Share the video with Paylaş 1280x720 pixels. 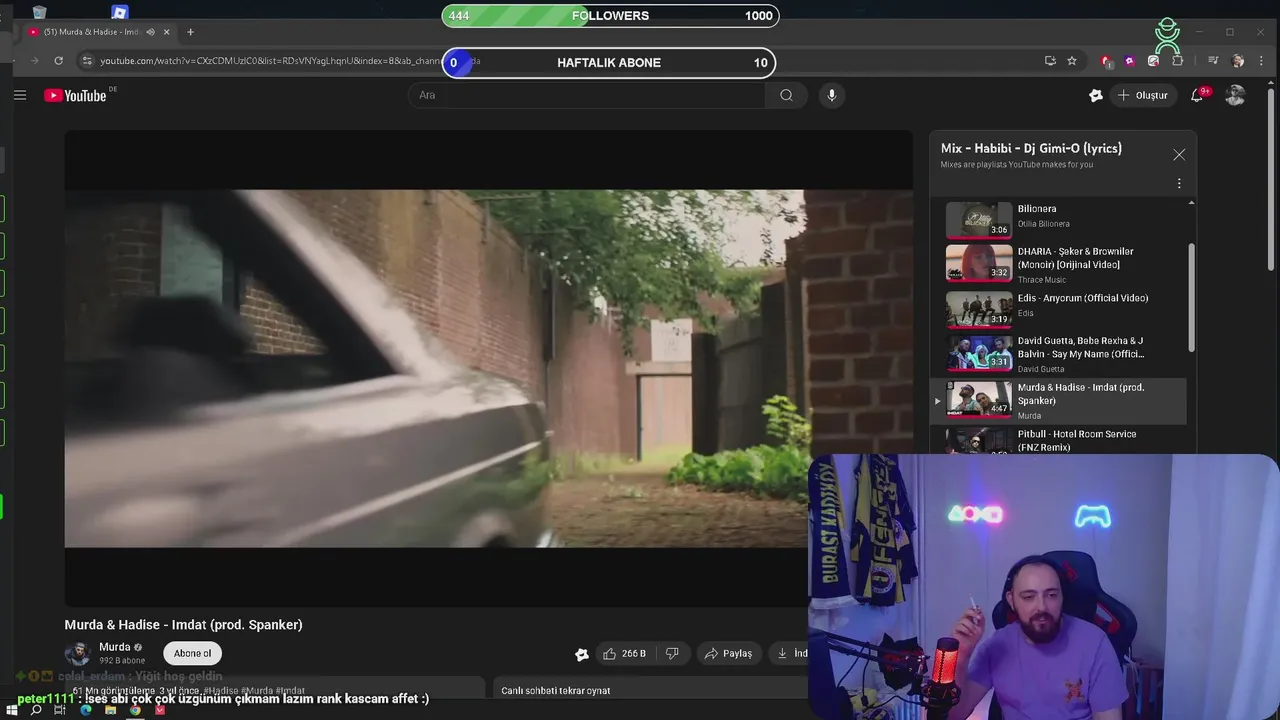click(x=728, y=653)
